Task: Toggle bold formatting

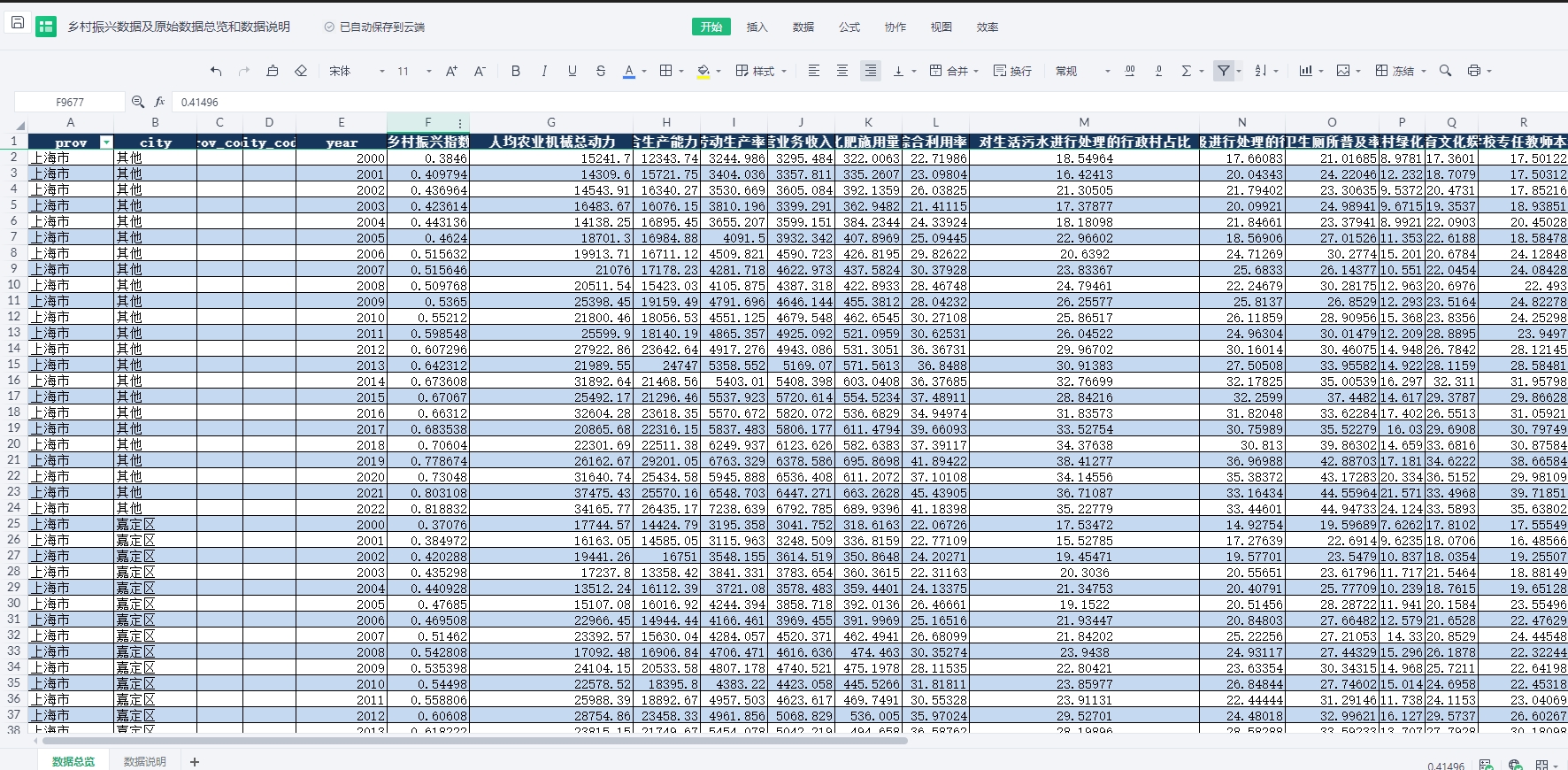Action: click(x=516, y=71)
